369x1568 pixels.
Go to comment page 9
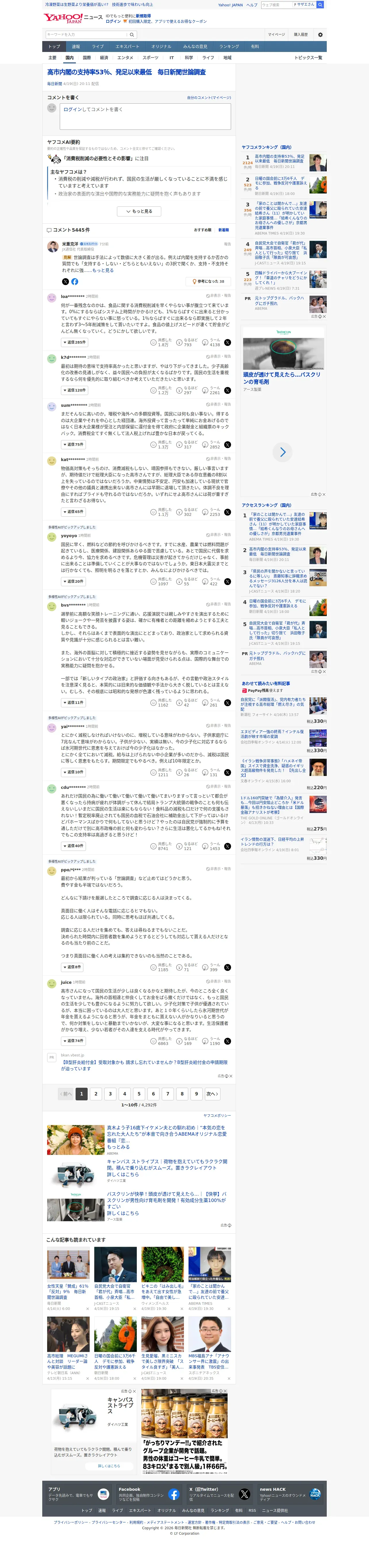coord(196,1094)
